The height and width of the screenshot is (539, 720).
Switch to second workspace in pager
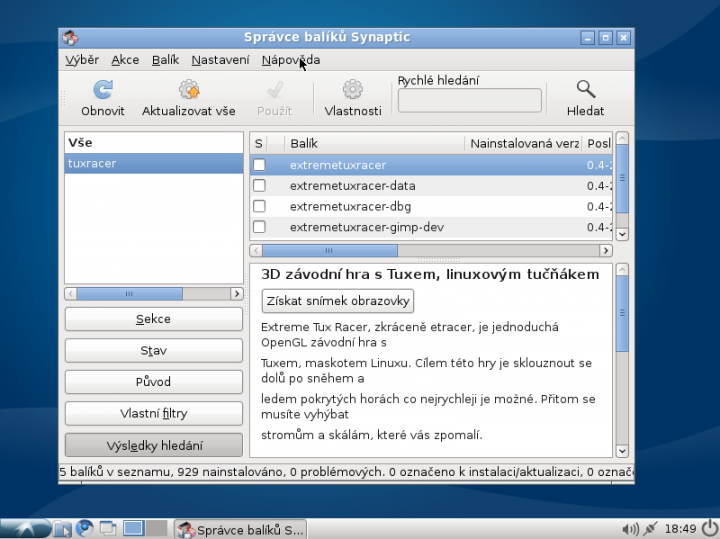click(x=156, y=528)
